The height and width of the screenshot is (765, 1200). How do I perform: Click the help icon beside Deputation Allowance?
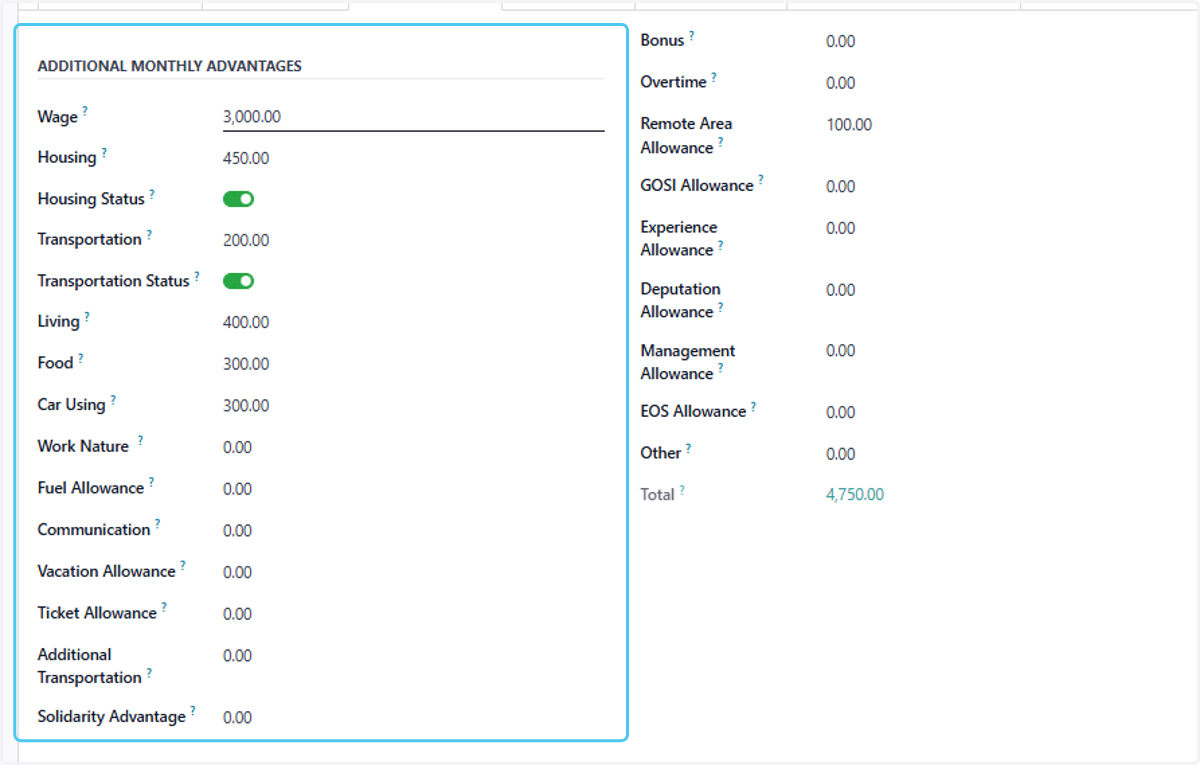coord(720,307)
